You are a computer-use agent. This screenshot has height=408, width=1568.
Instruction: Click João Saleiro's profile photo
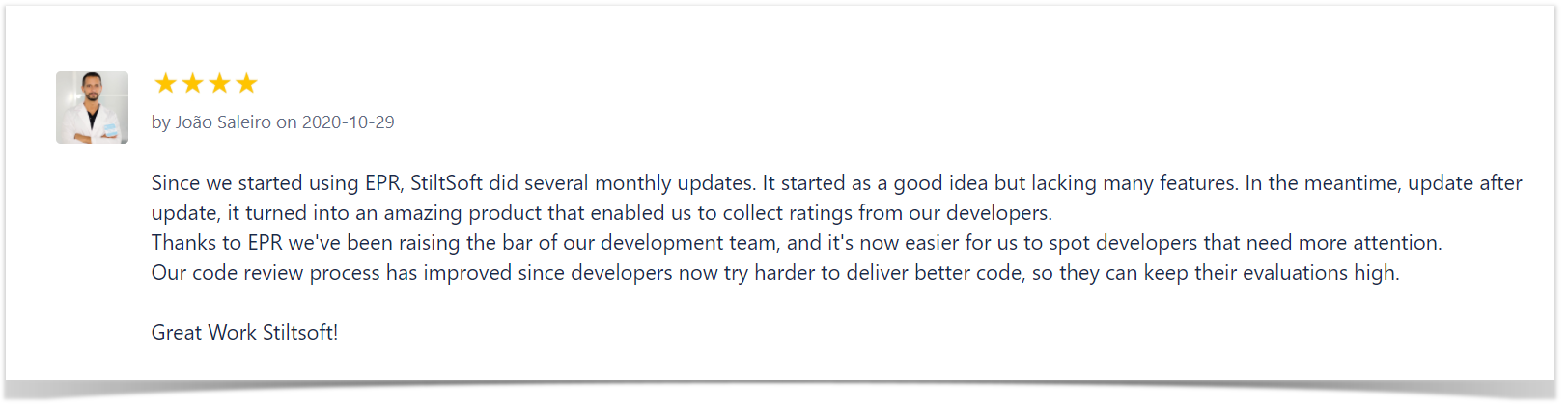point(92,107)
